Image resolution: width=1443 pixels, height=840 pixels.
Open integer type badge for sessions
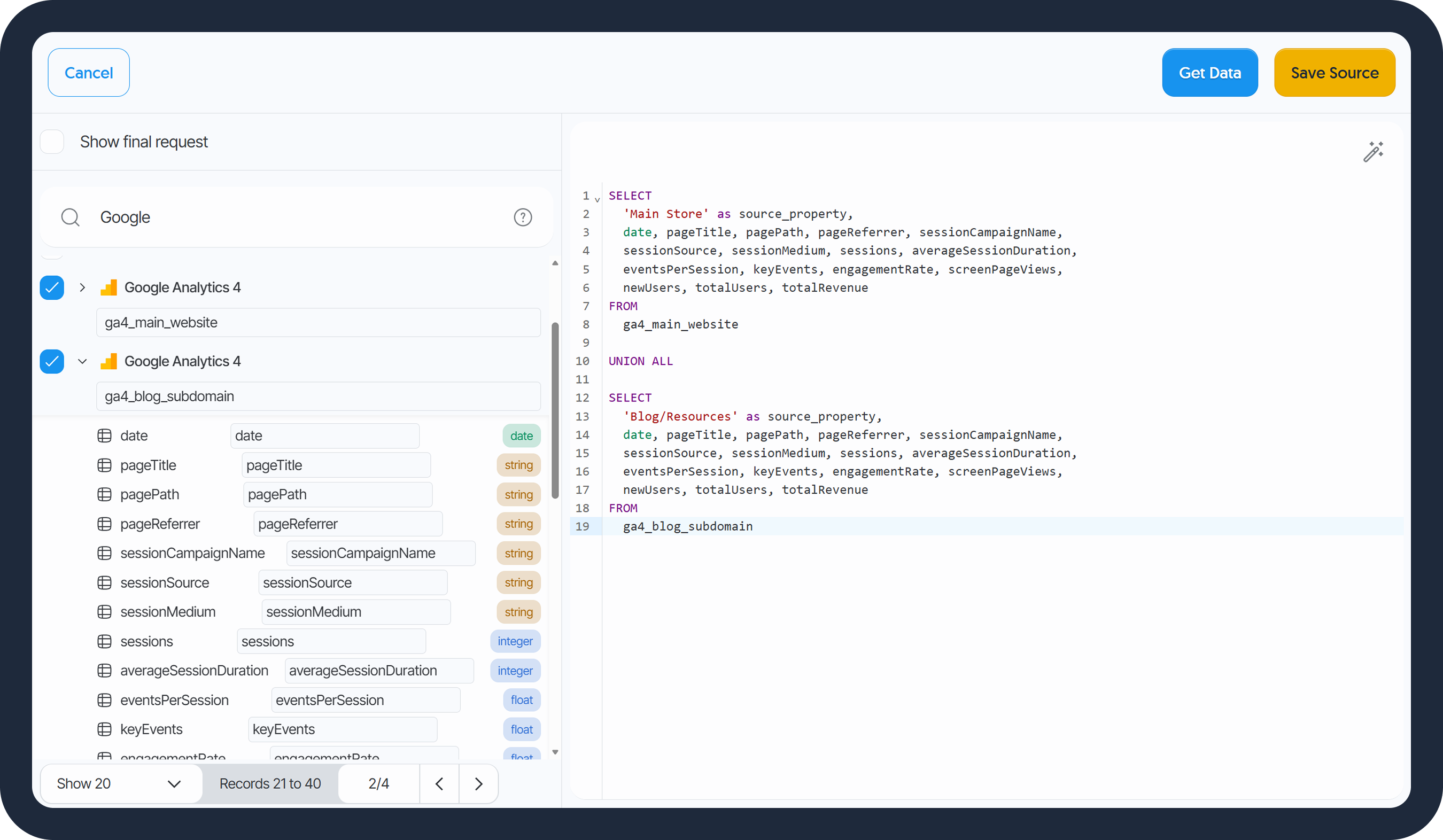coord(515,641)
